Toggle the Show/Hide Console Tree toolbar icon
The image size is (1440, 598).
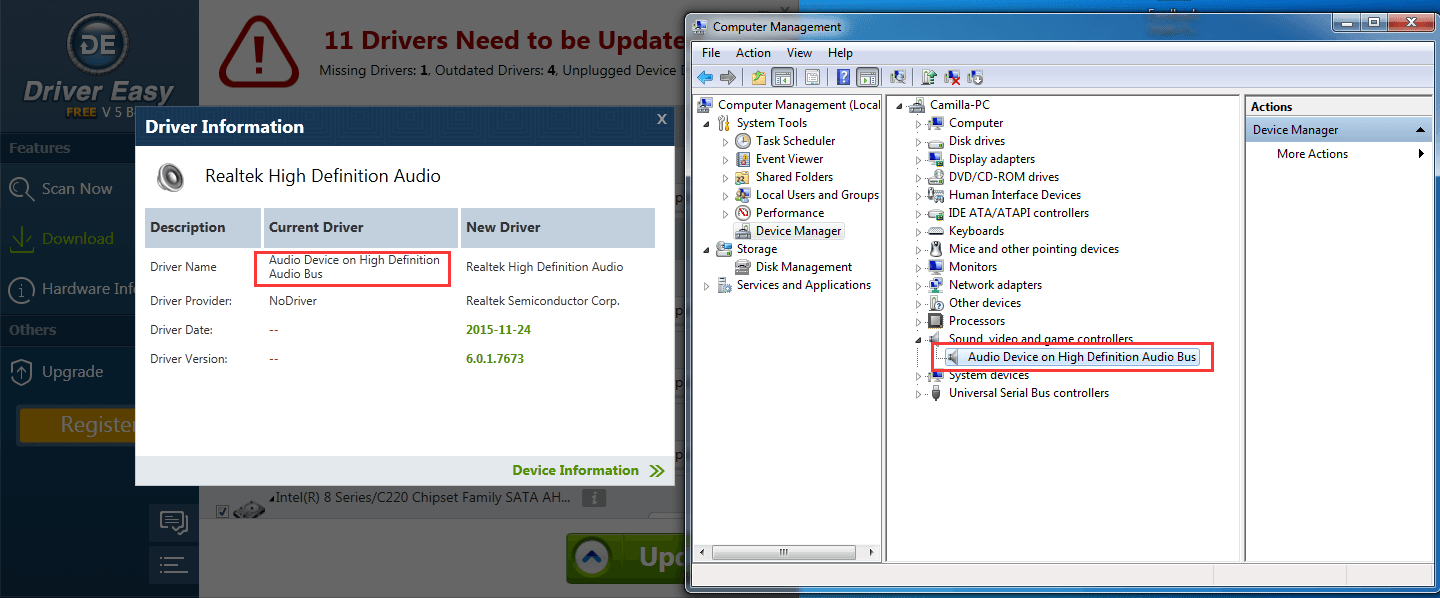click(782, 77)
